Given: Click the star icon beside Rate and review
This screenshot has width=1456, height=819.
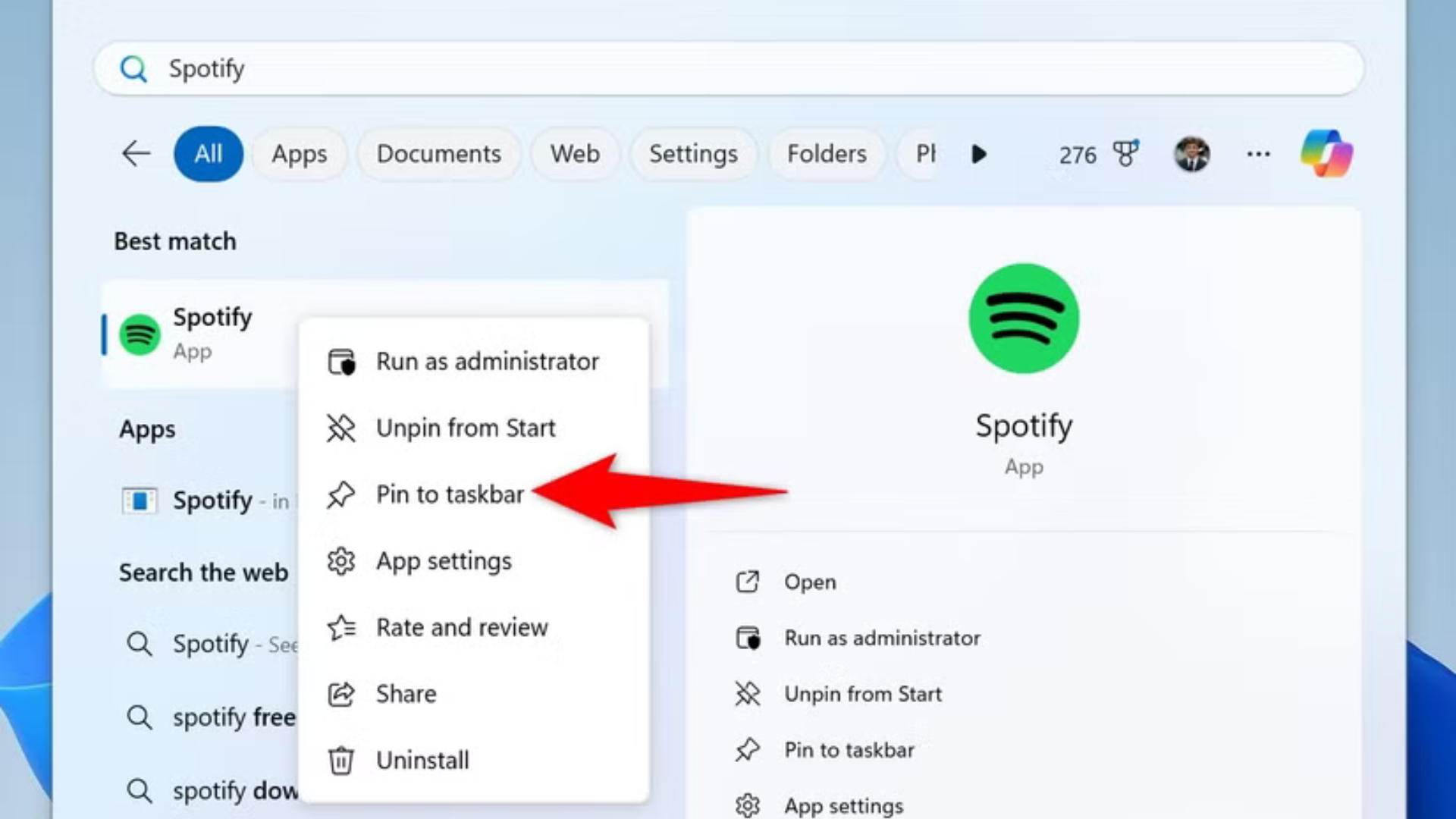Looking at the screenshot, I should pyautogui.click(x=341, y=628).
